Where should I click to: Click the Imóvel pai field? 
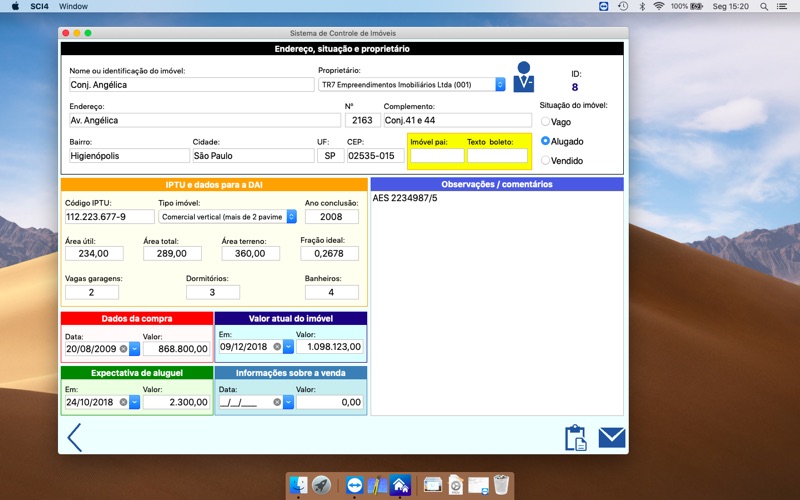(437, 156)
